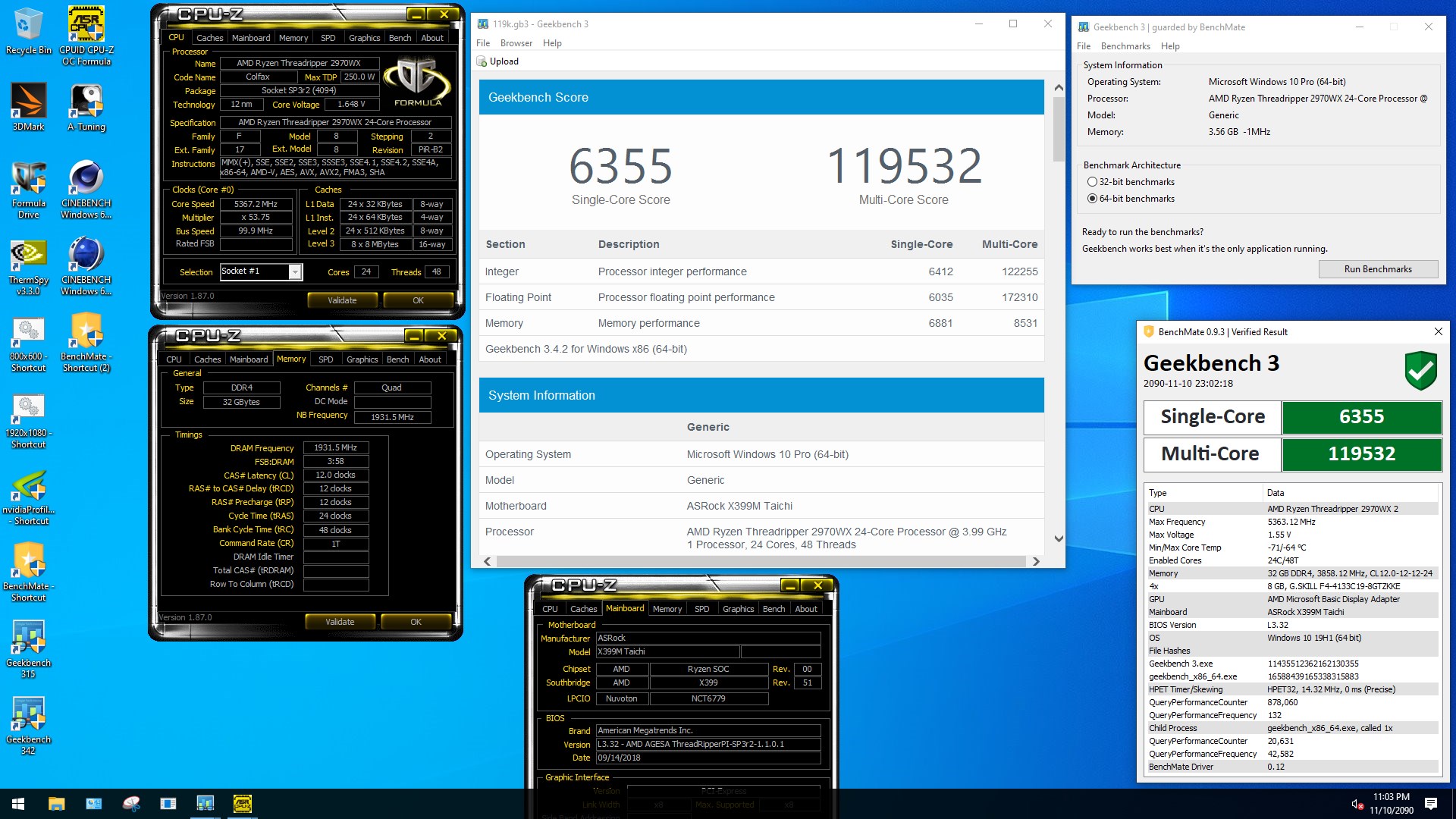Click BIOS Version row L3.32 in BenchMate
Image resolution: width=1456 pixels, height=819 pixels.
pos(1291,625)
